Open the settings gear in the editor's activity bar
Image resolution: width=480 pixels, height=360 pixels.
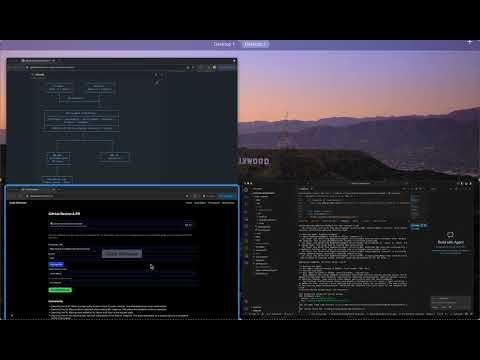[x=246, y=309]
